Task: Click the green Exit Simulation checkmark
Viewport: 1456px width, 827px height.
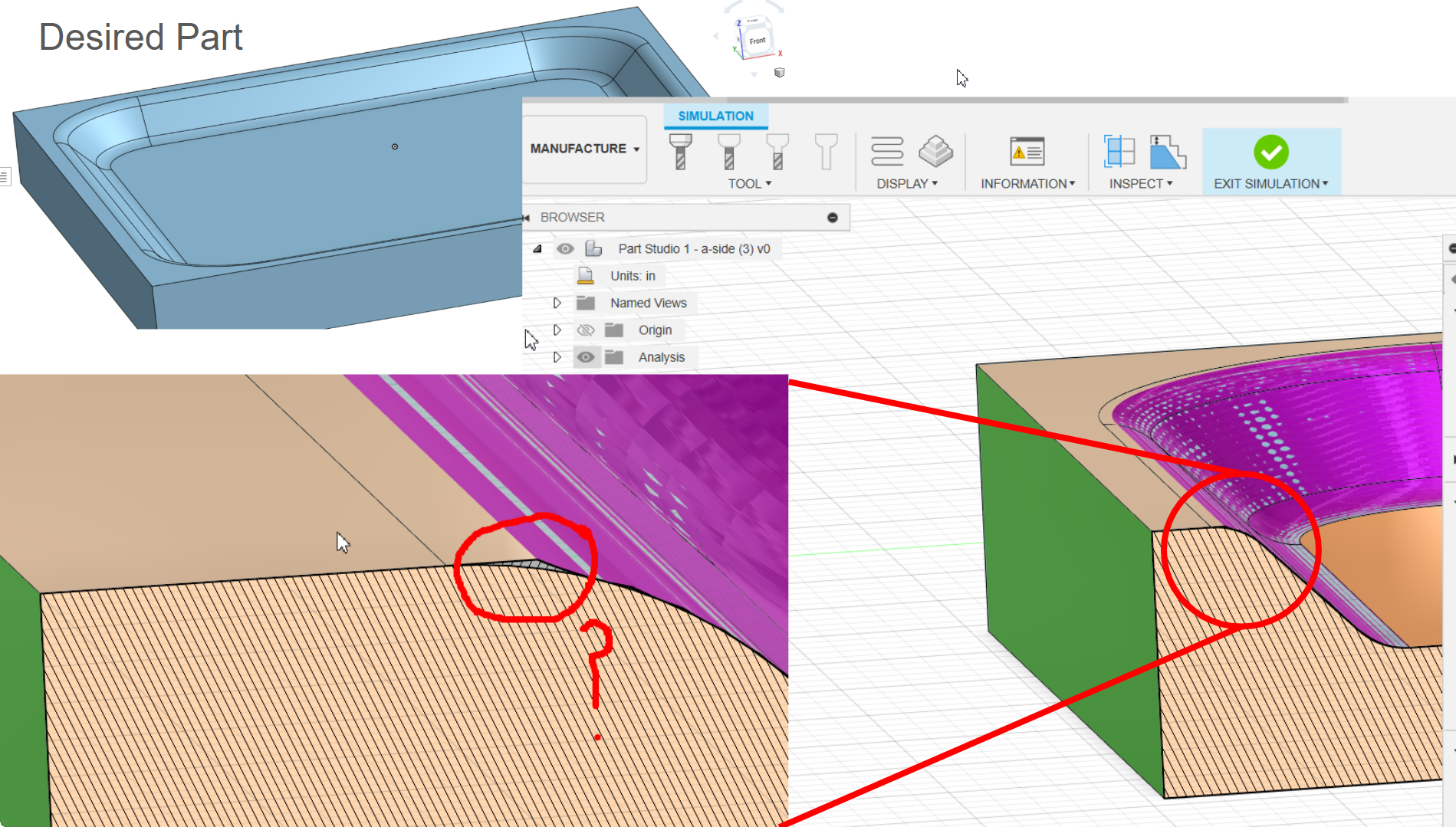Action: coord(1271,152)
